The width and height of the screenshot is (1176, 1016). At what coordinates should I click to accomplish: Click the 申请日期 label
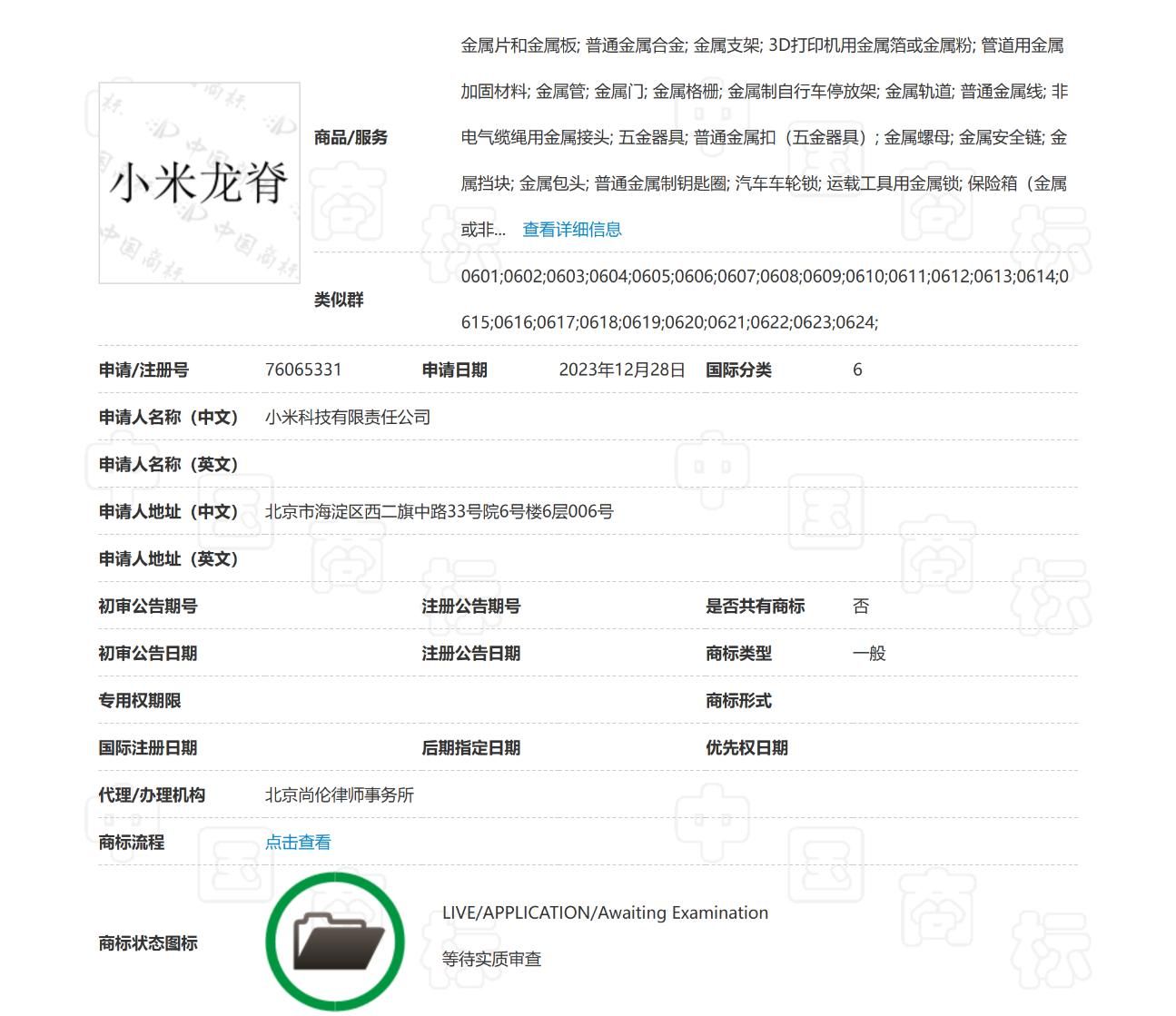455,370
